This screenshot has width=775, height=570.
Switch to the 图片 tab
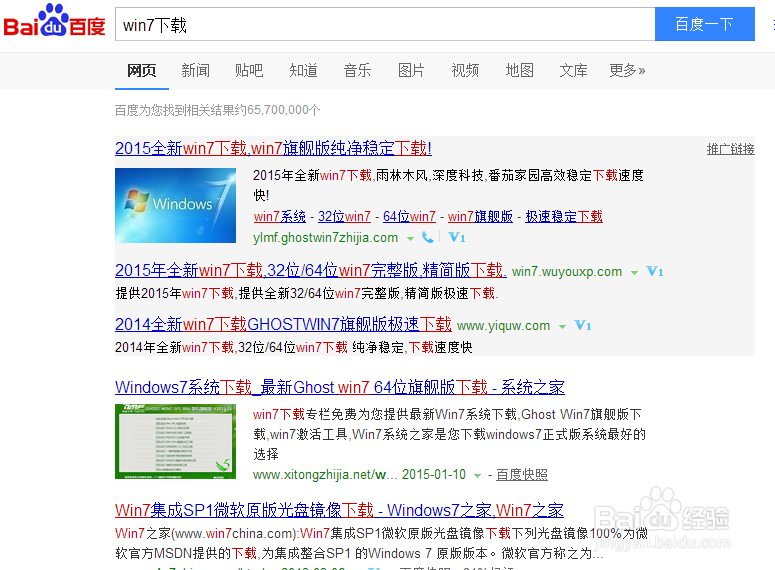tap(411, 71)
